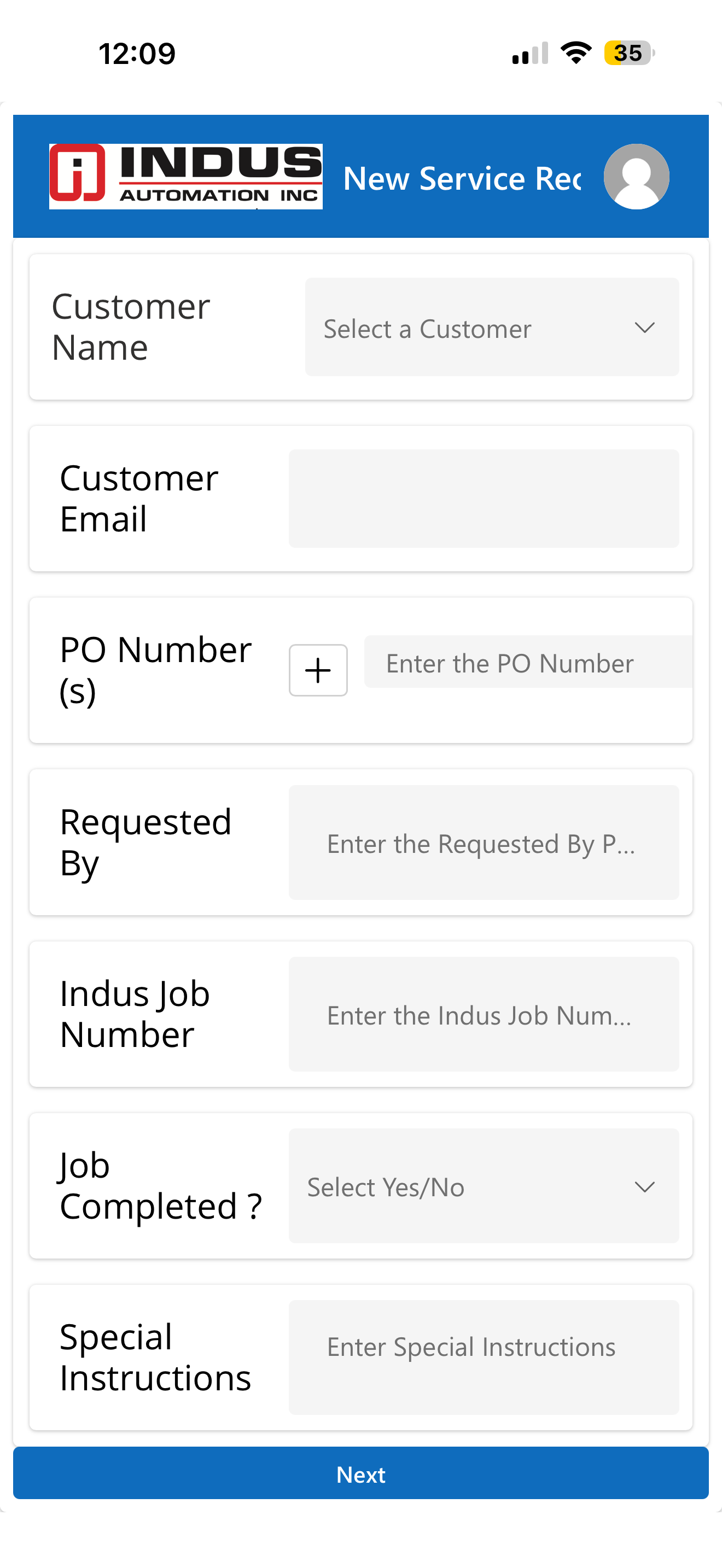Image resolution: width=722 pixels, height=1568 pixels.
Task: Select the Requested By text field
Action: point(484,842)
